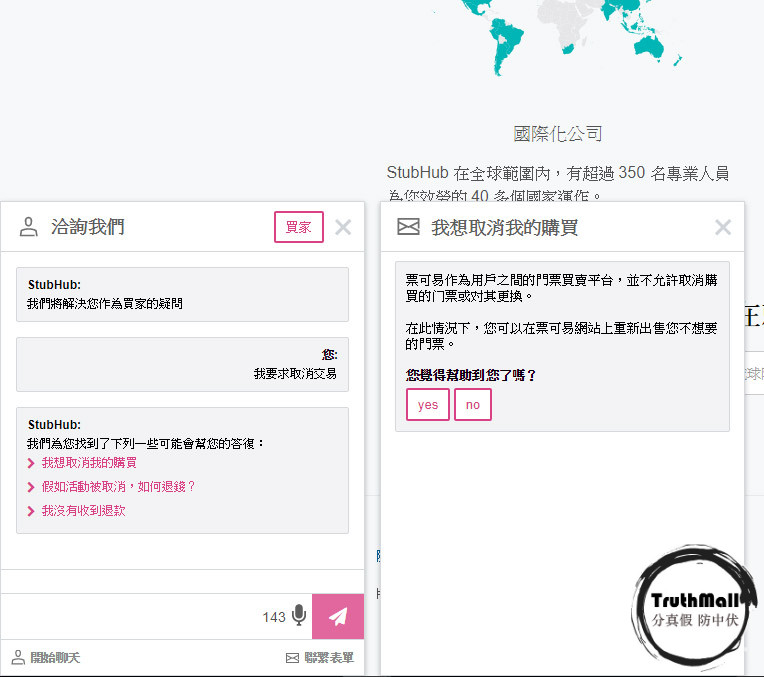Answer yes to the helpfulness question
This screenshot has height=677, width=764.
click(x=428, y=405)
